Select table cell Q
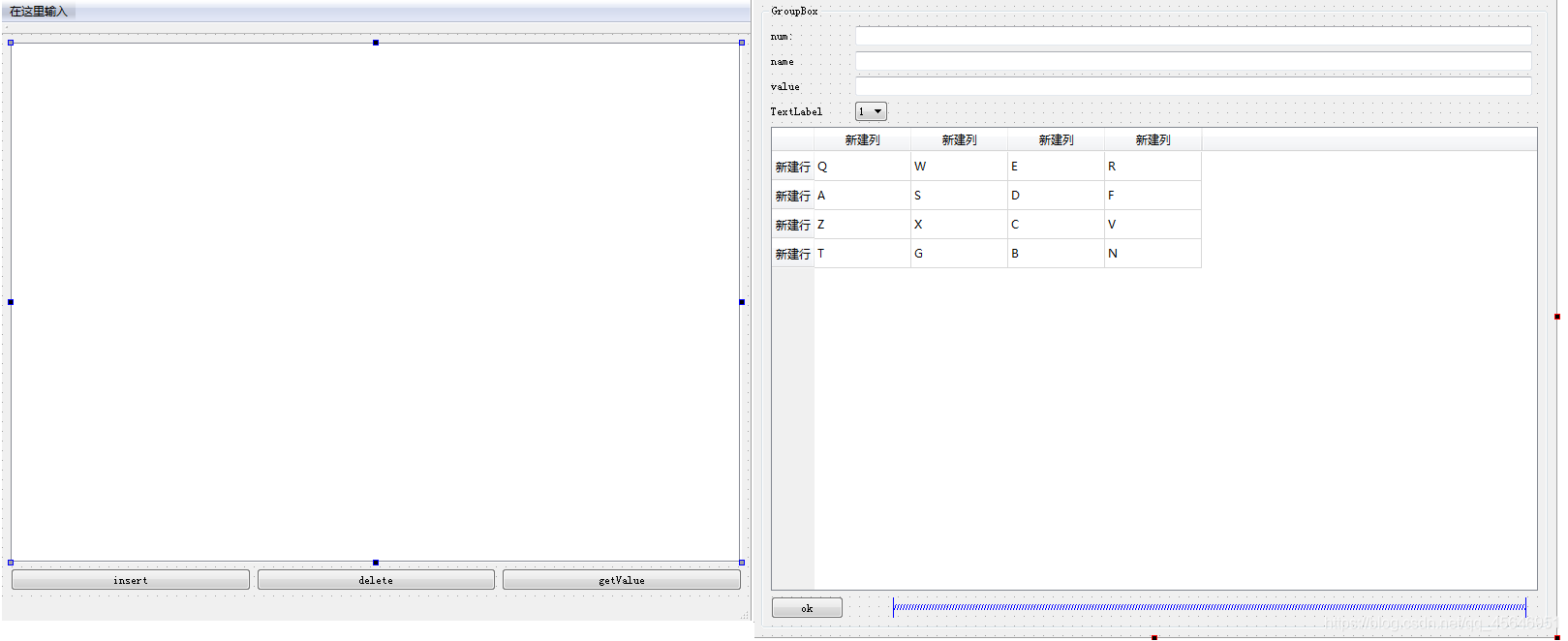 tap(862, 167)
